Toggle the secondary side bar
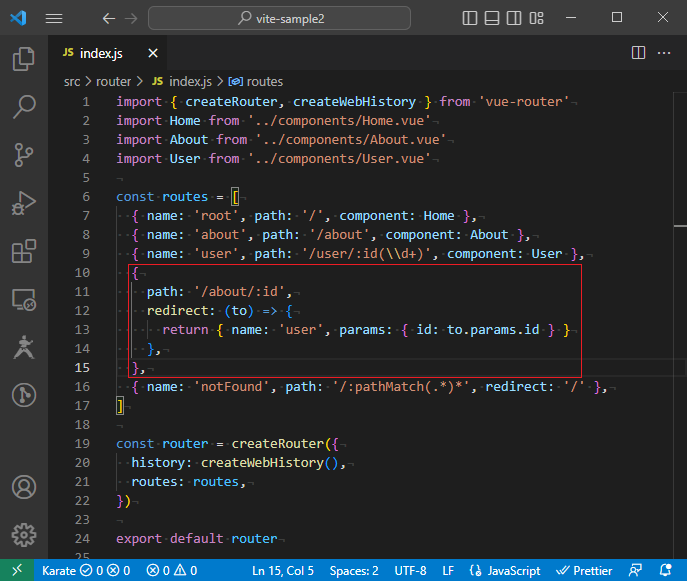This screenshot has height=581, width=687. [x=514, y=18]
